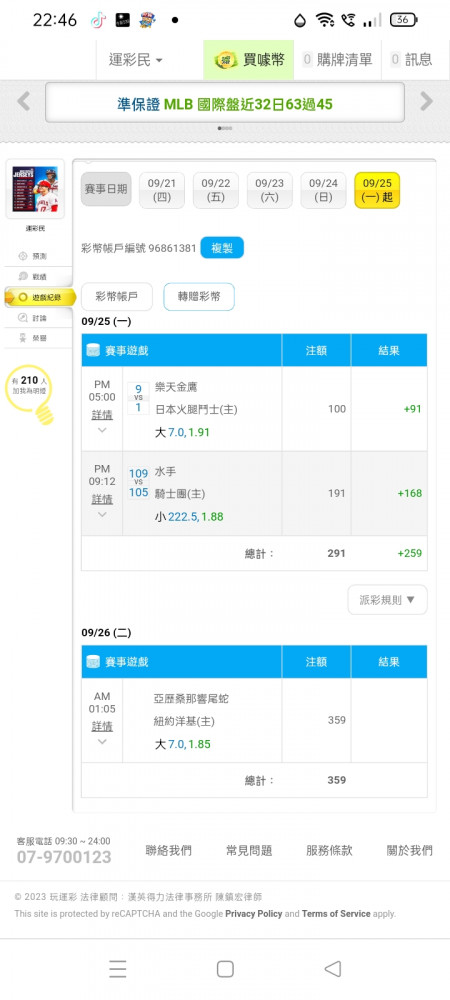Screen dimensions: 450x1000
Task: Click the 複製 account number button
Action: click(x=222, y=248)
